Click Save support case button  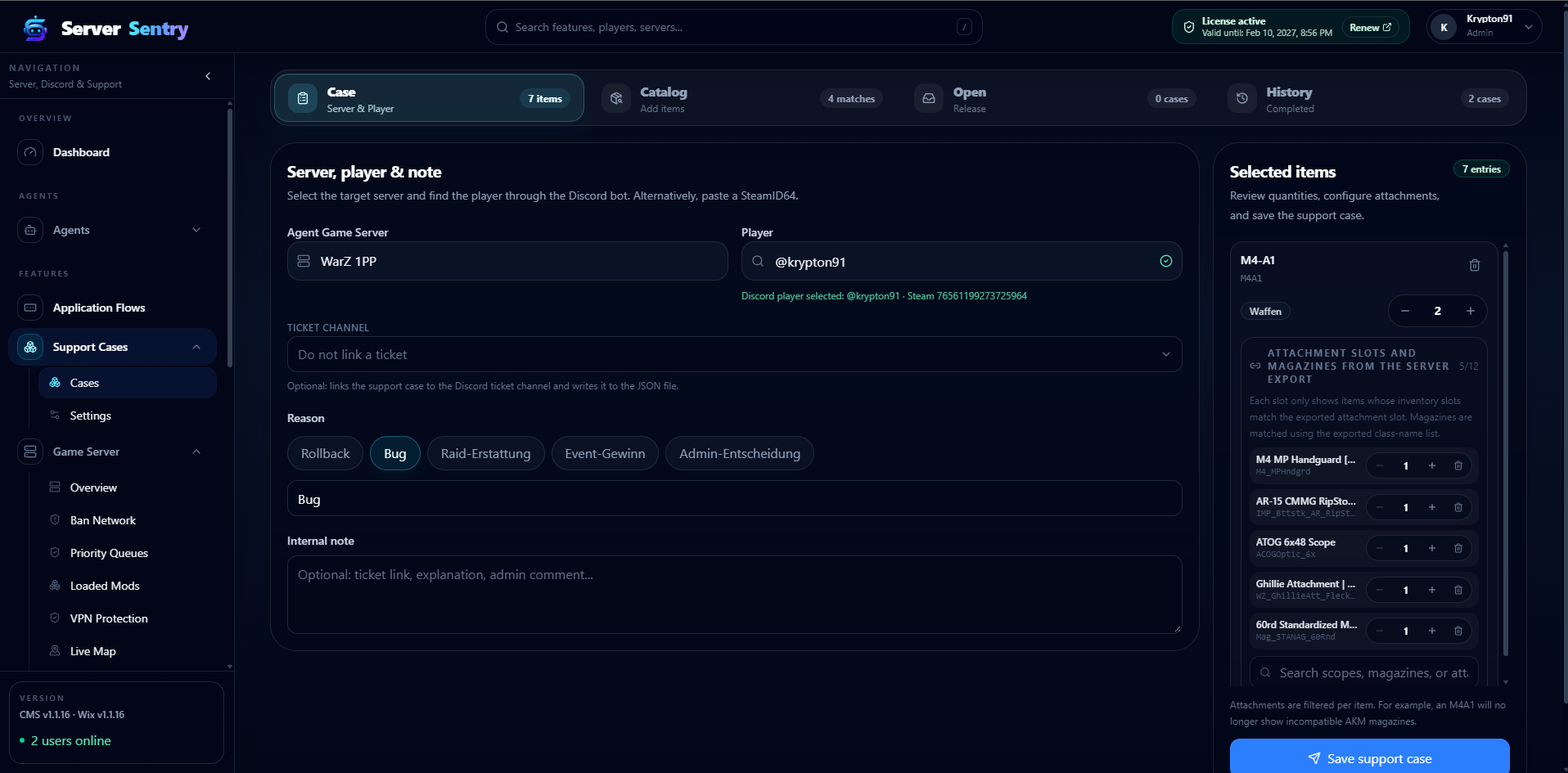click(1370, 757)
